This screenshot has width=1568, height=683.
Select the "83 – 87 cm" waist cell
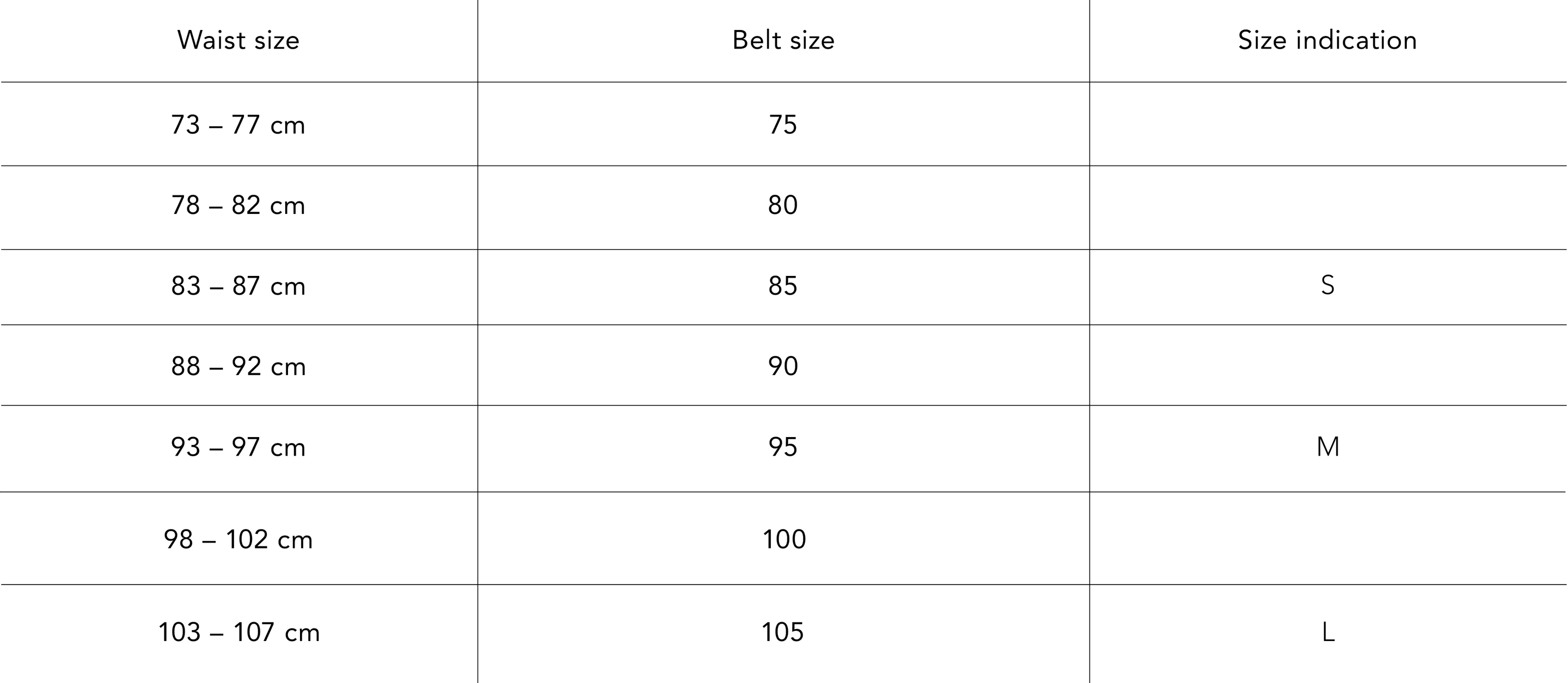point(238,286)
